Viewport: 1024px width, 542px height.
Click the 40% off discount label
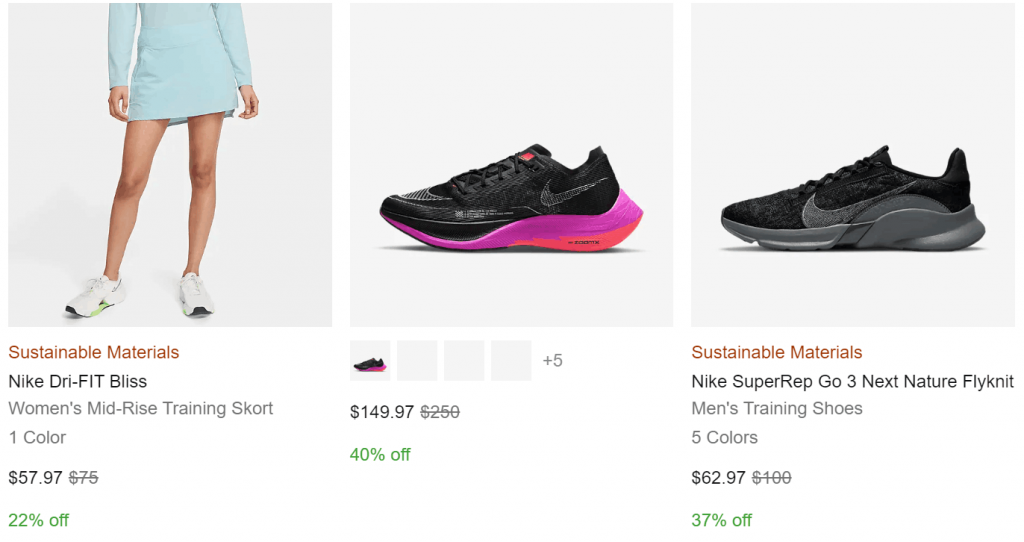(x=380, y=455)
